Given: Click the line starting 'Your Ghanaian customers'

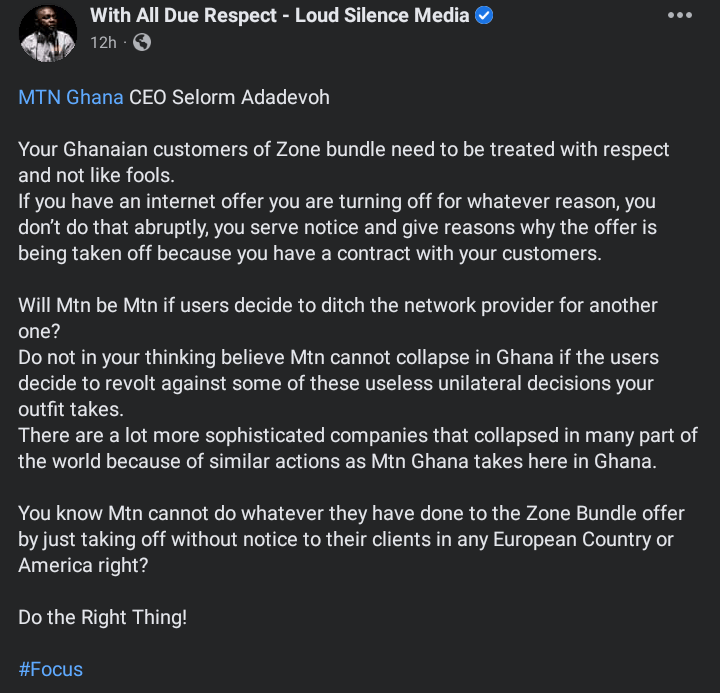Looking at the screenshot, I should 344,150.
